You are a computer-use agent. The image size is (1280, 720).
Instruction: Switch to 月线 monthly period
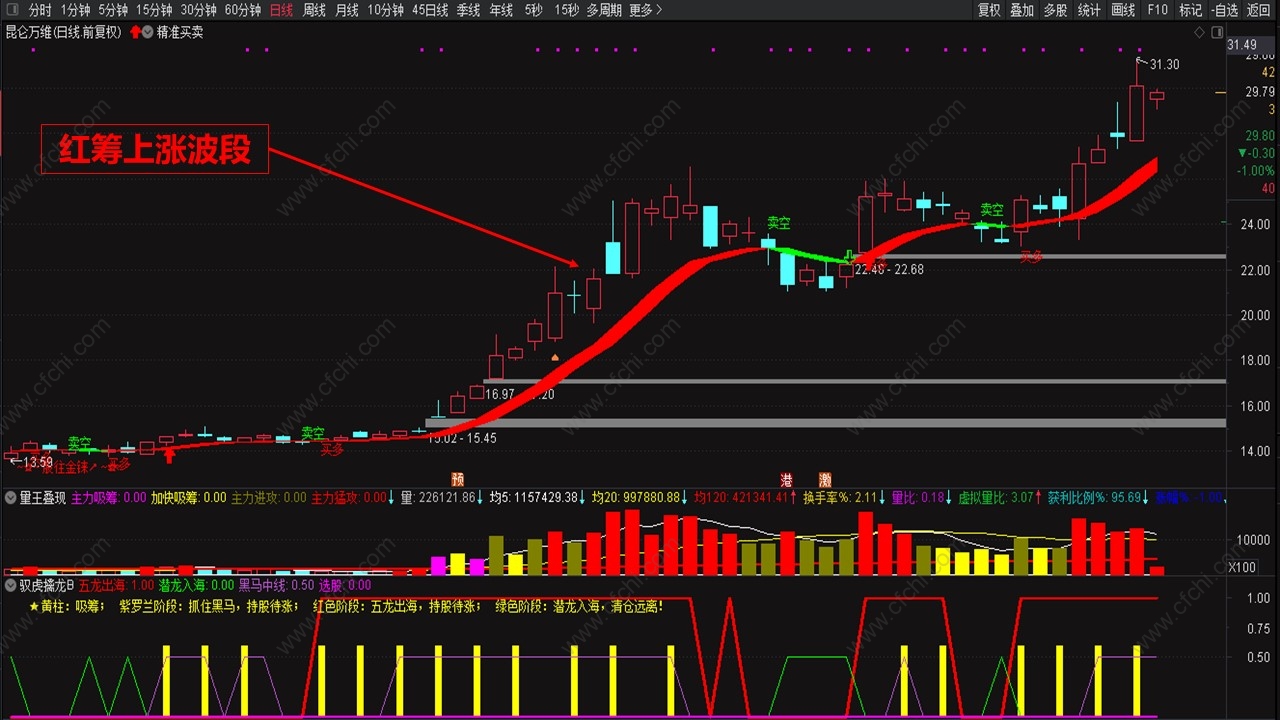click(x=346, y=10)
